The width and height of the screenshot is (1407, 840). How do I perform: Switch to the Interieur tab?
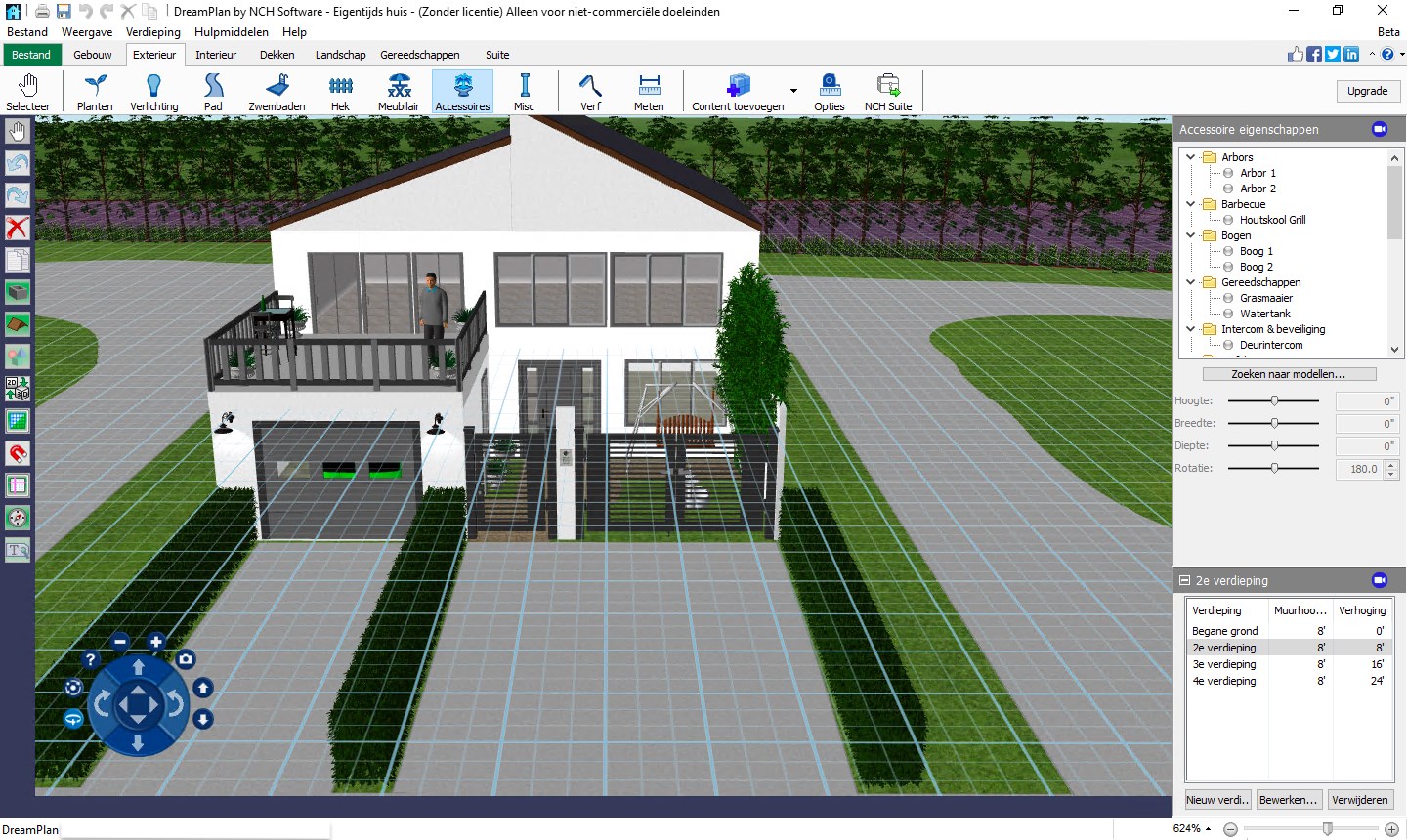point(216,55)
